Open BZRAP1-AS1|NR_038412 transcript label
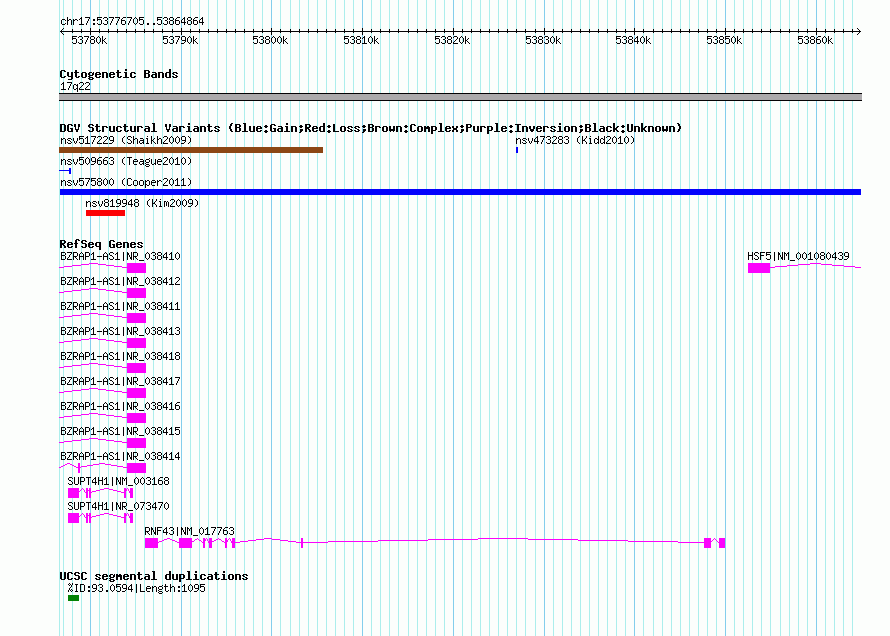 pos(120,281)
